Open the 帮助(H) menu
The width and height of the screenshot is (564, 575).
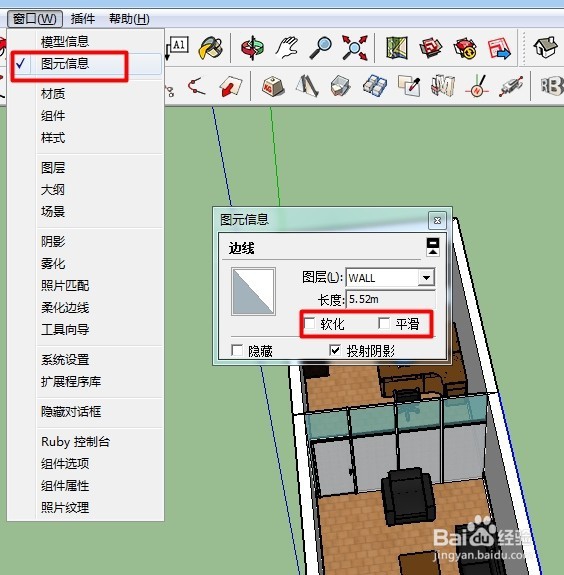click(129, 18)
